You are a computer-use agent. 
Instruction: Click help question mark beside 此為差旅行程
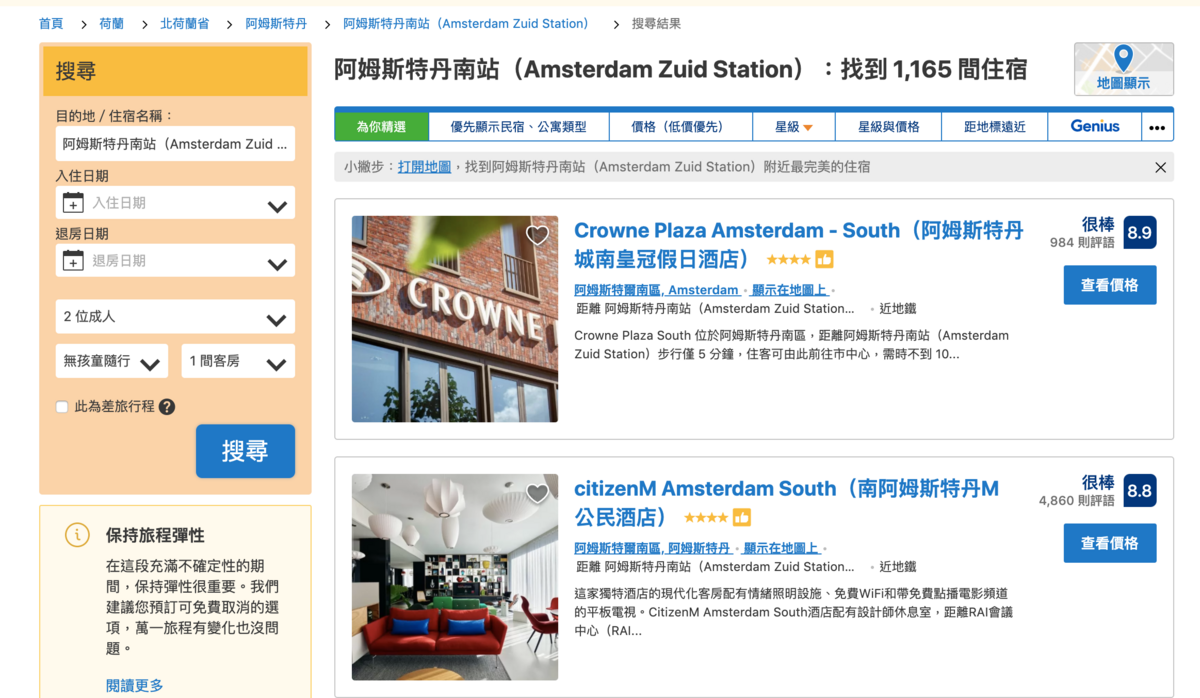(x=167, y=407)
